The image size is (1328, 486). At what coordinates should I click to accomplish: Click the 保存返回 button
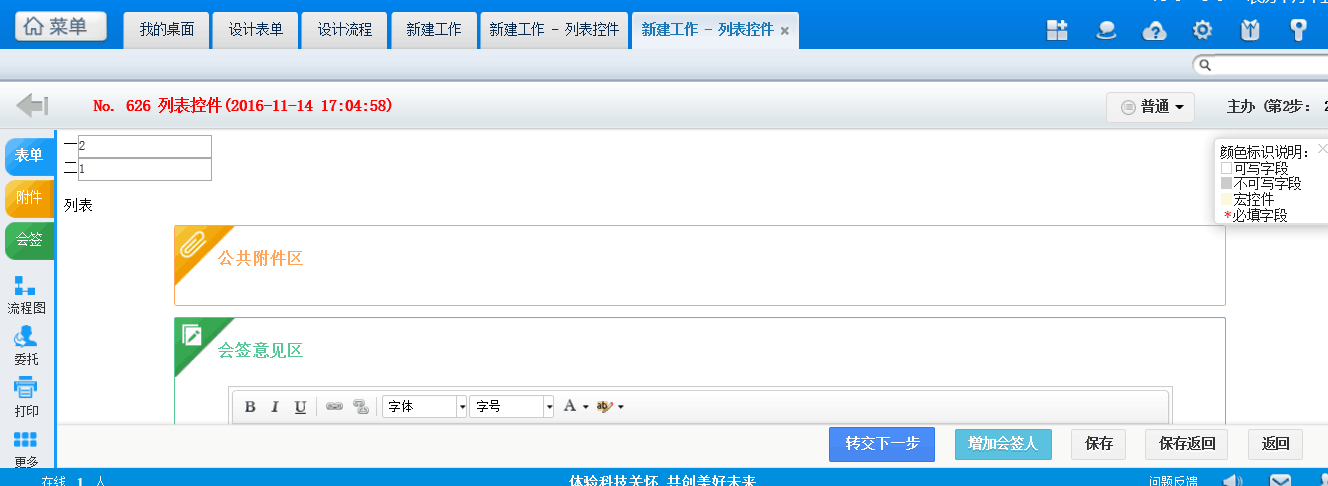click(1187, 444)
